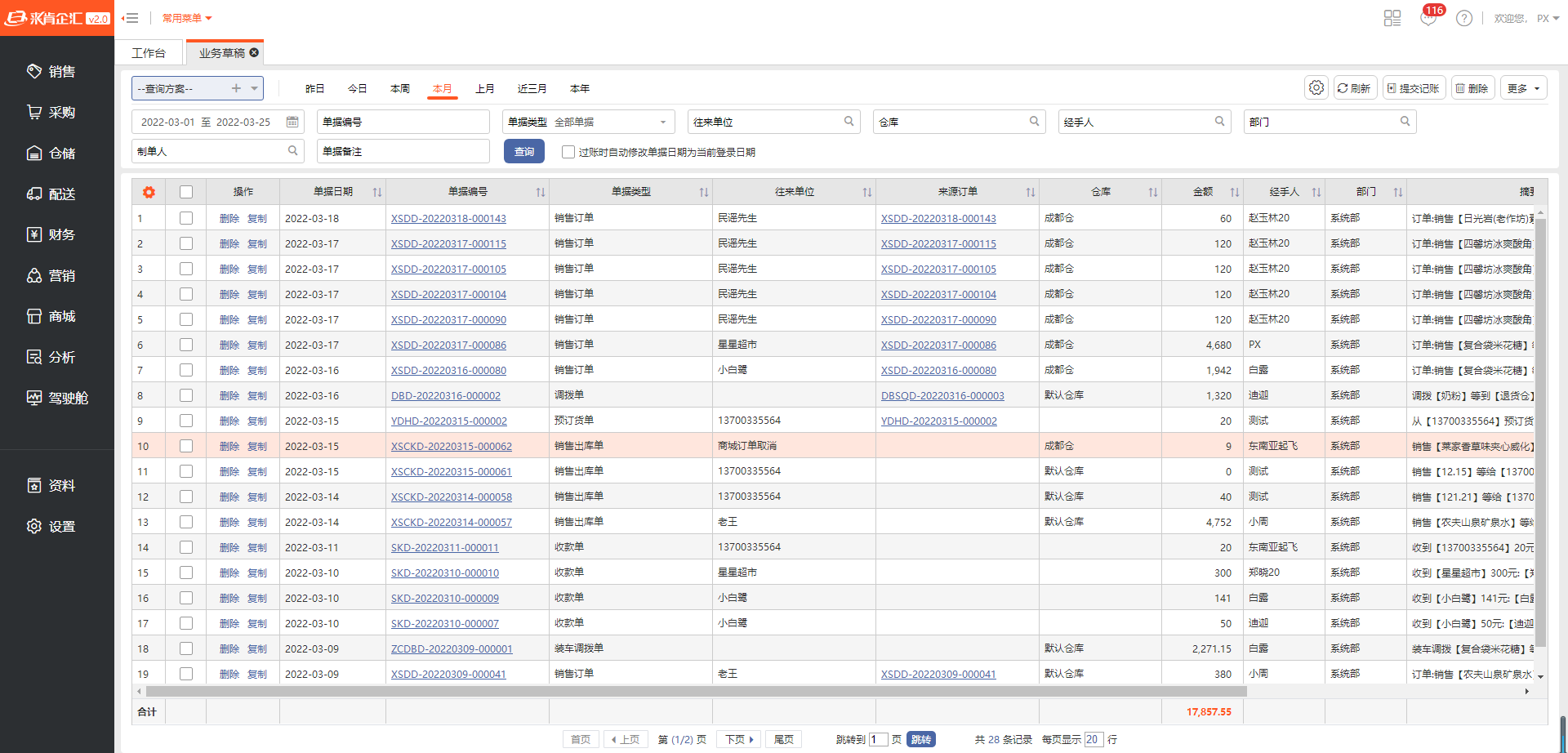Screen dimensions: 1568x753
Task: Click the horizontal scrollbar below the table
Action: 696,691
